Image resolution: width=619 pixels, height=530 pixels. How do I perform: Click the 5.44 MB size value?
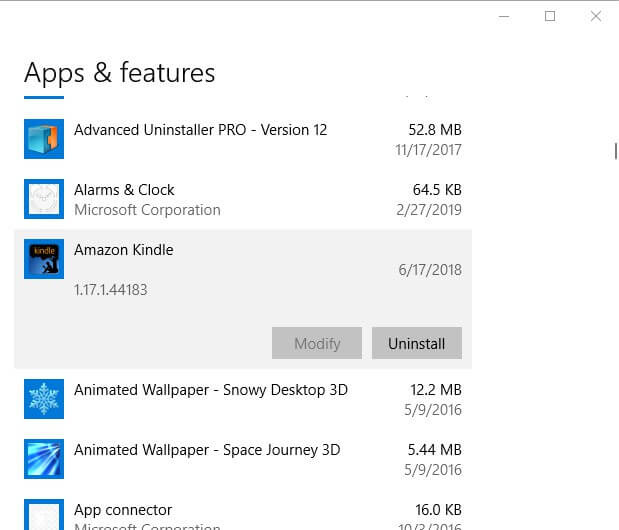pos(434,450)
